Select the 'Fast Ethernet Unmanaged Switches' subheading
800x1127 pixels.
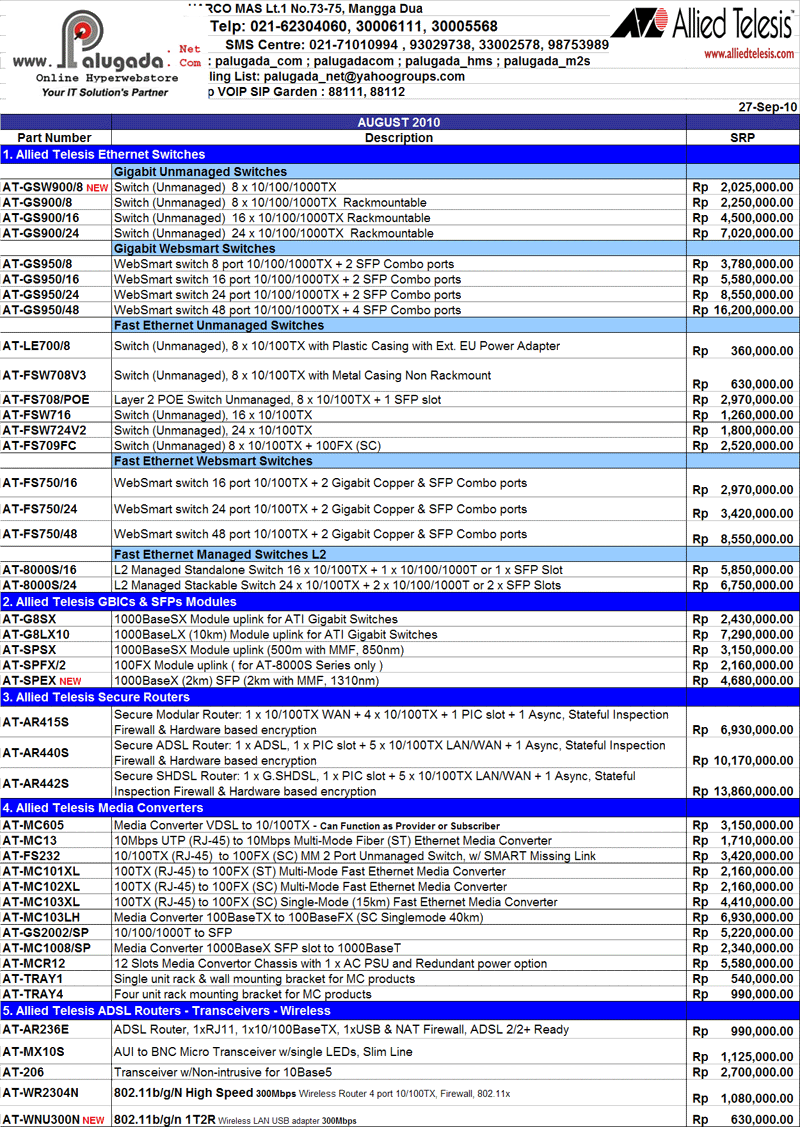(x=219, y=326)
